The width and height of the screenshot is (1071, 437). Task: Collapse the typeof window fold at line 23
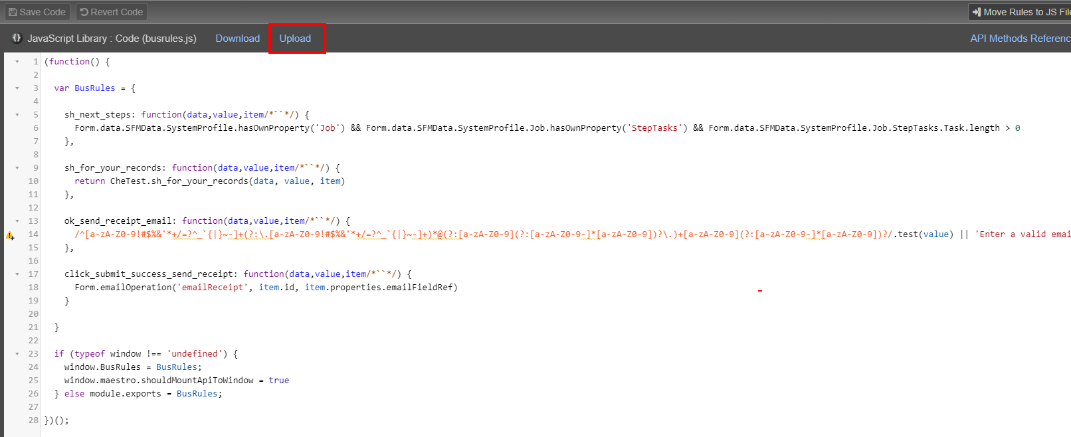tap(17, 354)
